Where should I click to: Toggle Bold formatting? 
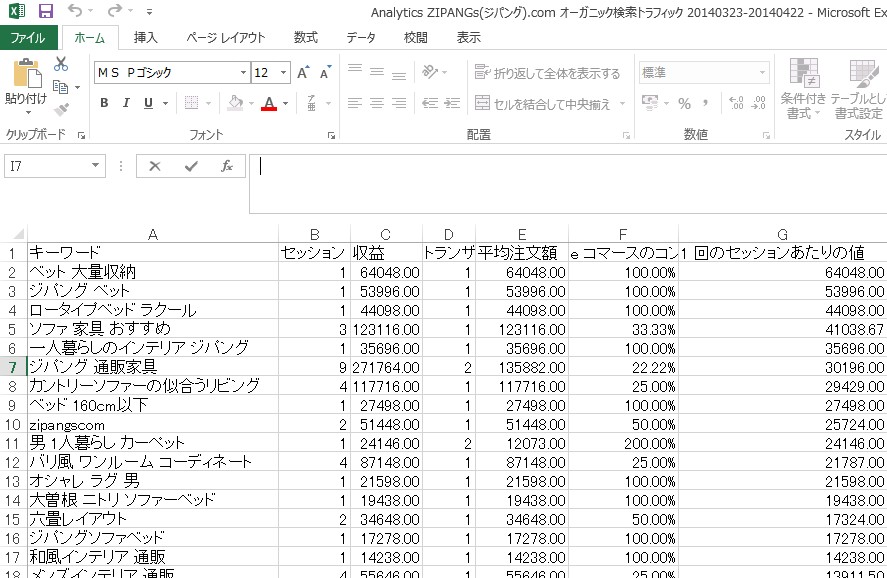pos(105,103)
